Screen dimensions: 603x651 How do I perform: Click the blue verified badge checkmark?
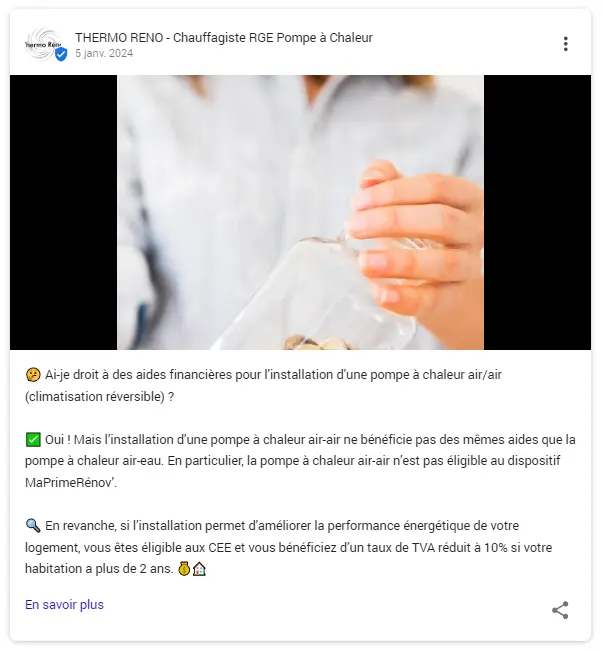(61, 54)
